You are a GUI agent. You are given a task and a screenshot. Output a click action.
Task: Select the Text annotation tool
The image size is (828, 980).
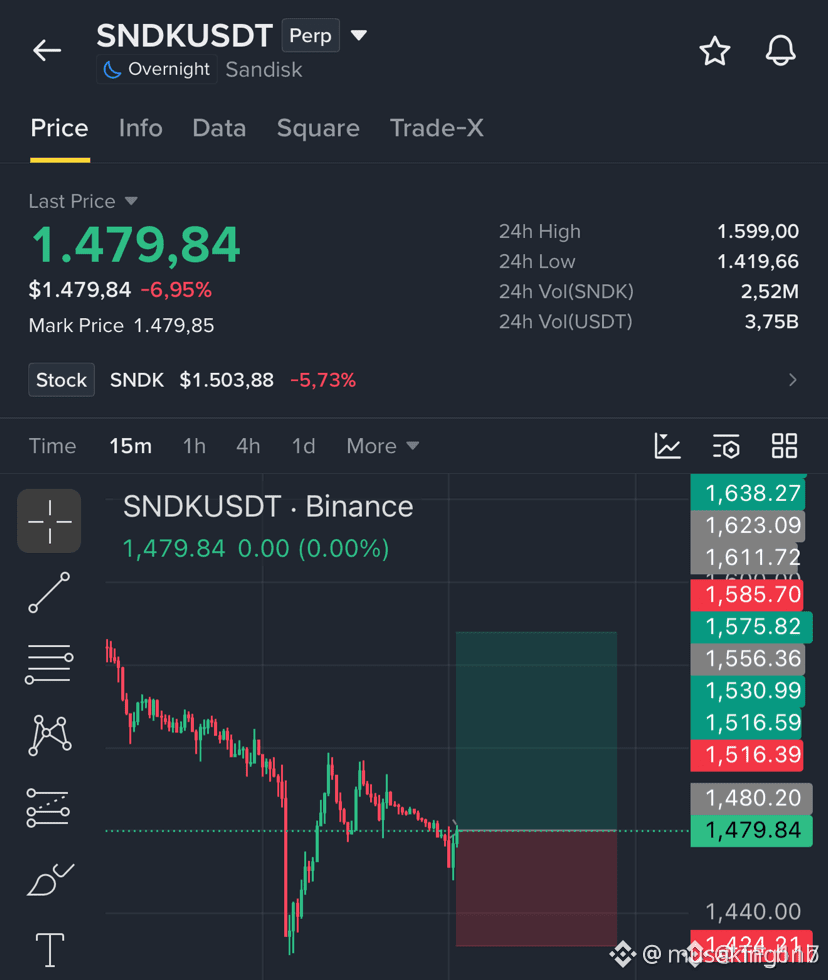[49, 950]
